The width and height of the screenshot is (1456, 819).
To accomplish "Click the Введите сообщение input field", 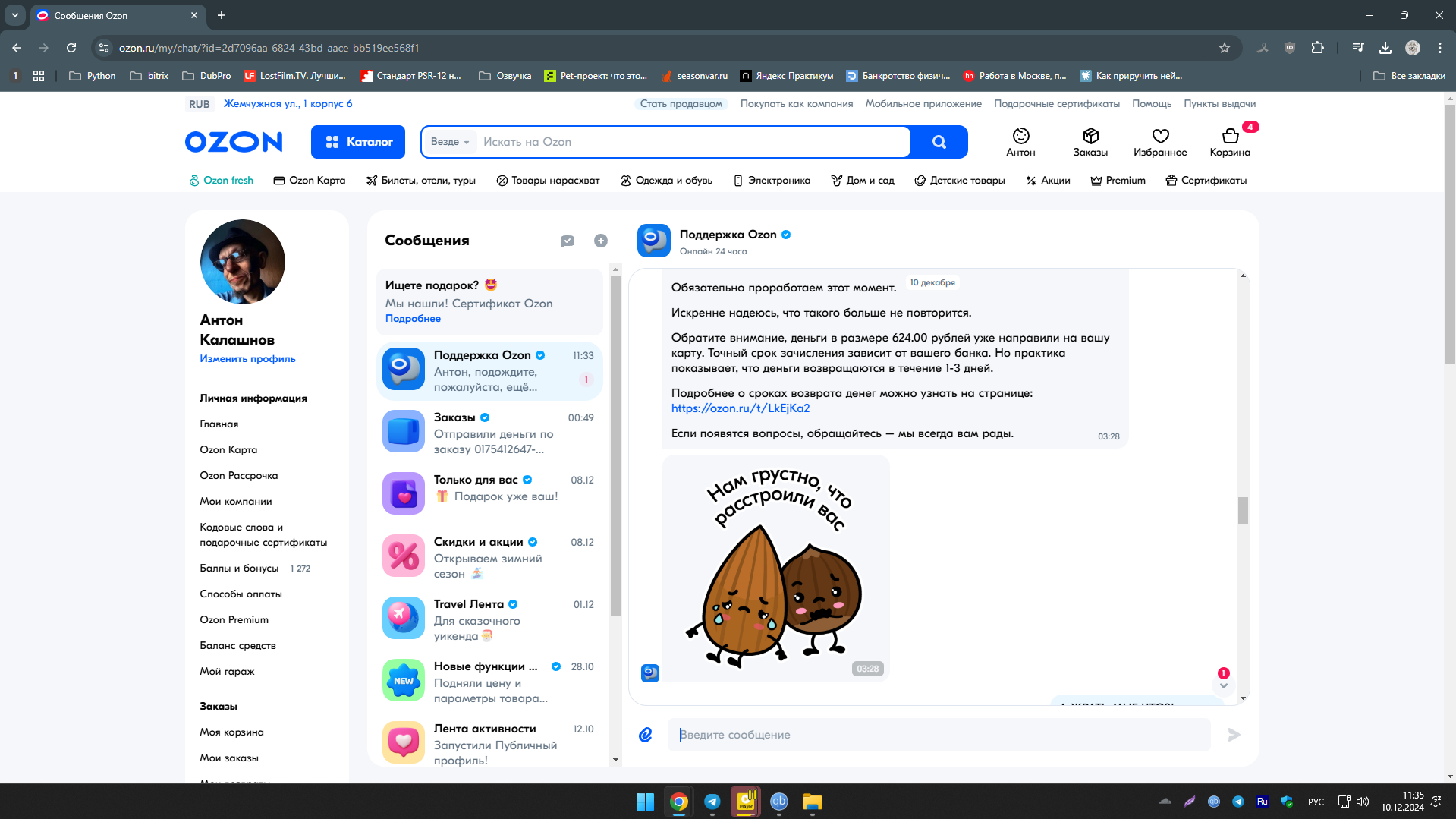I will [x=939, y=735].
